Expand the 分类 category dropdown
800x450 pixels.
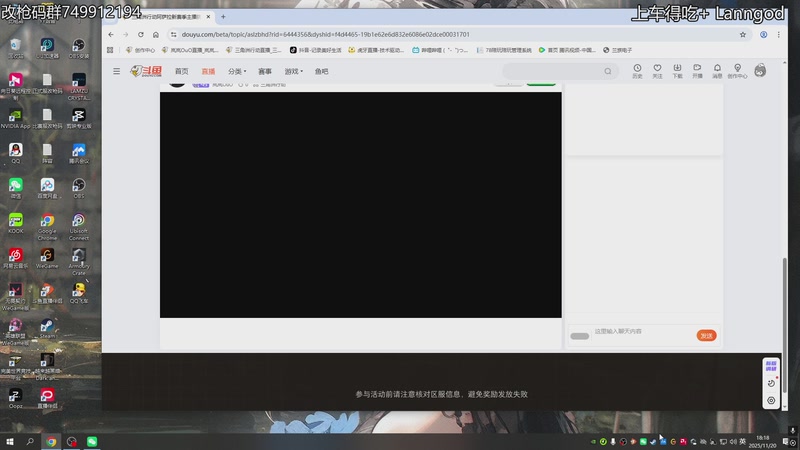click(237, 71)
